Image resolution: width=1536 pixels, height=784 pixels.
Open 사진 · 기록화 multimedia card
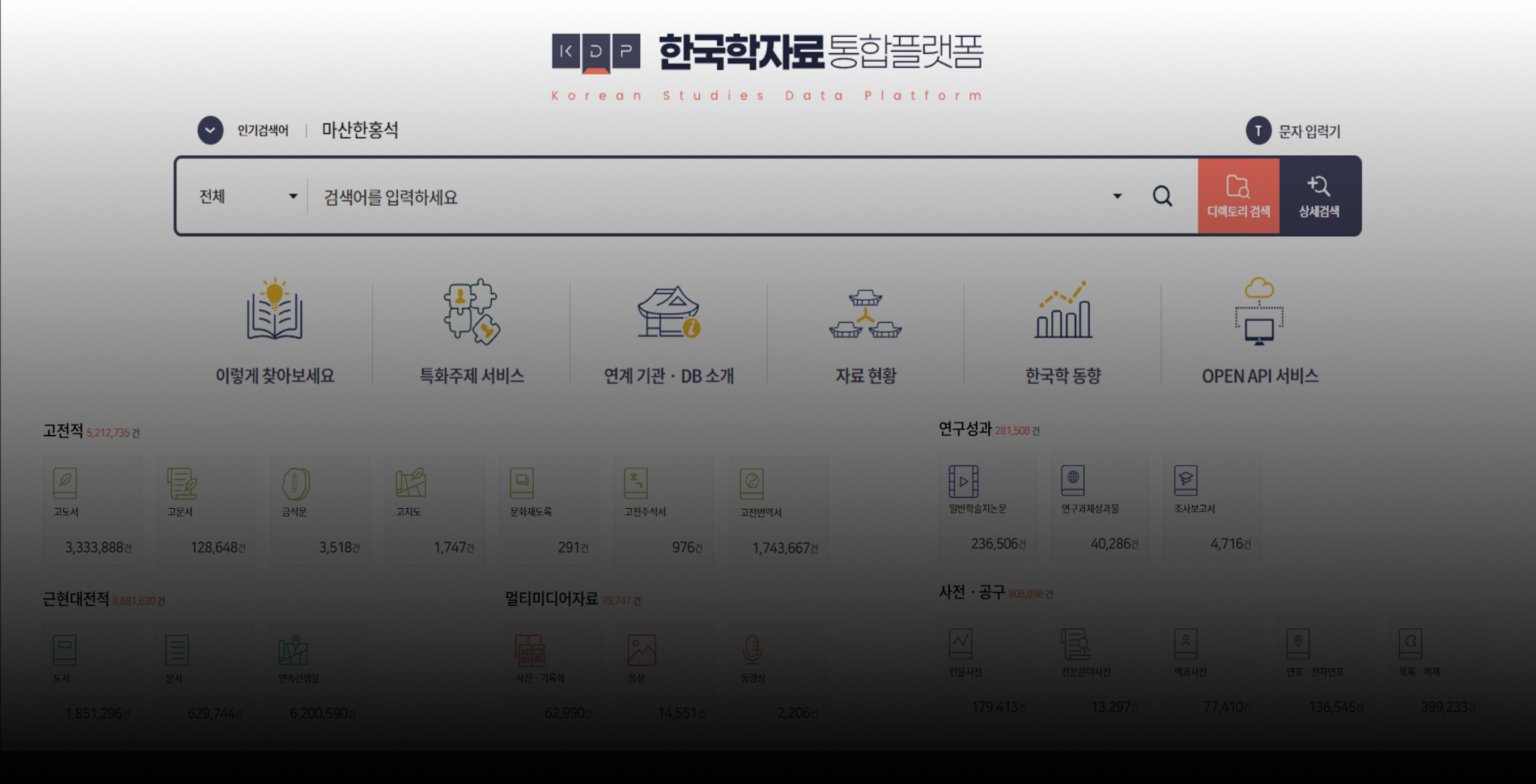pyautogui.click(x=554, y=677)
